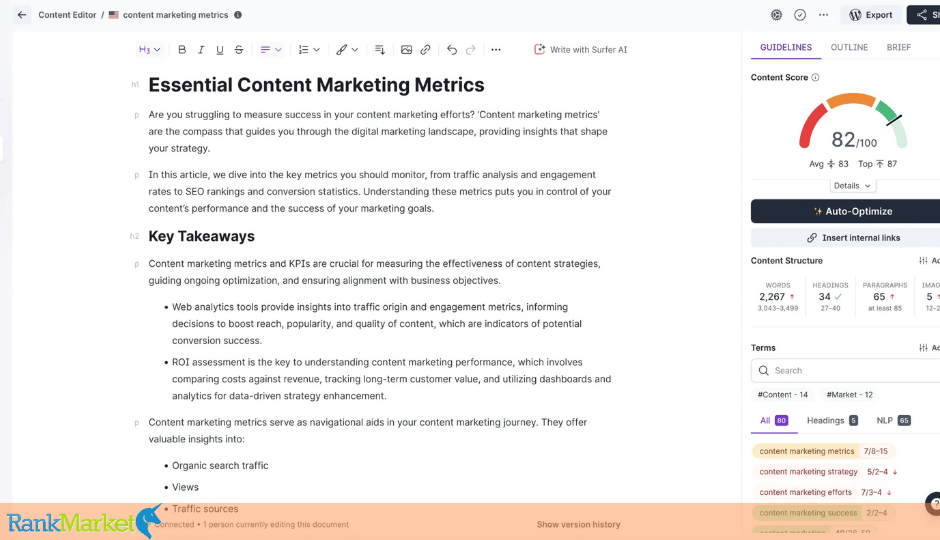
Task: Apply italic formatting
Action: [x=201, y=50]
